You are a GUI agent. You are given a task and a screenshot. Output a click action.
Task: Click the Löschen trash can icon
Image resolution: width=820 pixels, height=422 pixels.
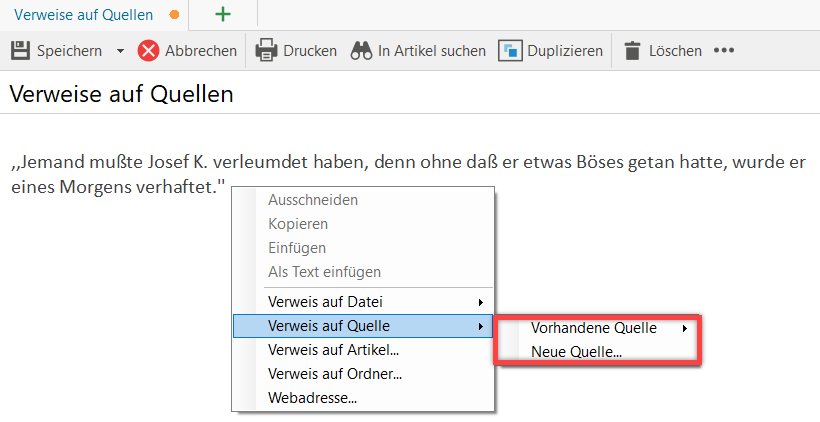(x=632, y=50)
